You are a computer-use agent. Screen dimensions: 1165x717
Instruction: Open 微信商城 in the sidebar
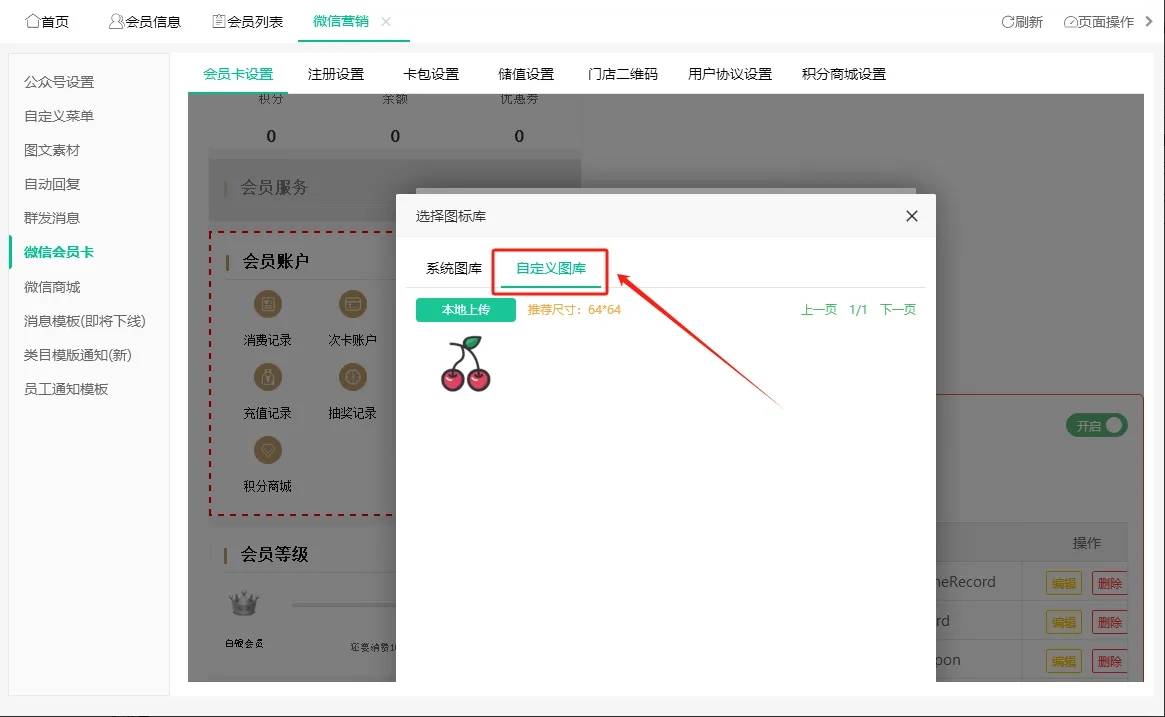[52, 287]
